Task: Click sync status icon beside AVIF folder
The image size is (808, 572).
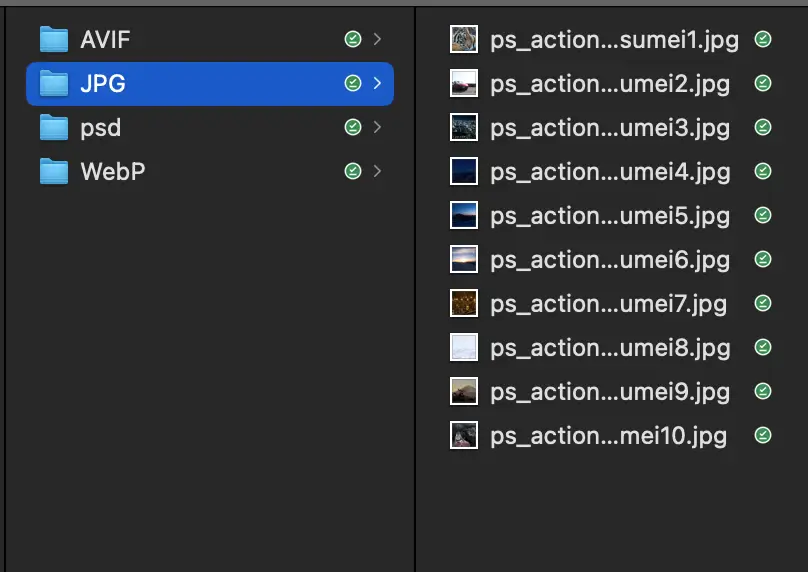Action: (x=352, y=40)
